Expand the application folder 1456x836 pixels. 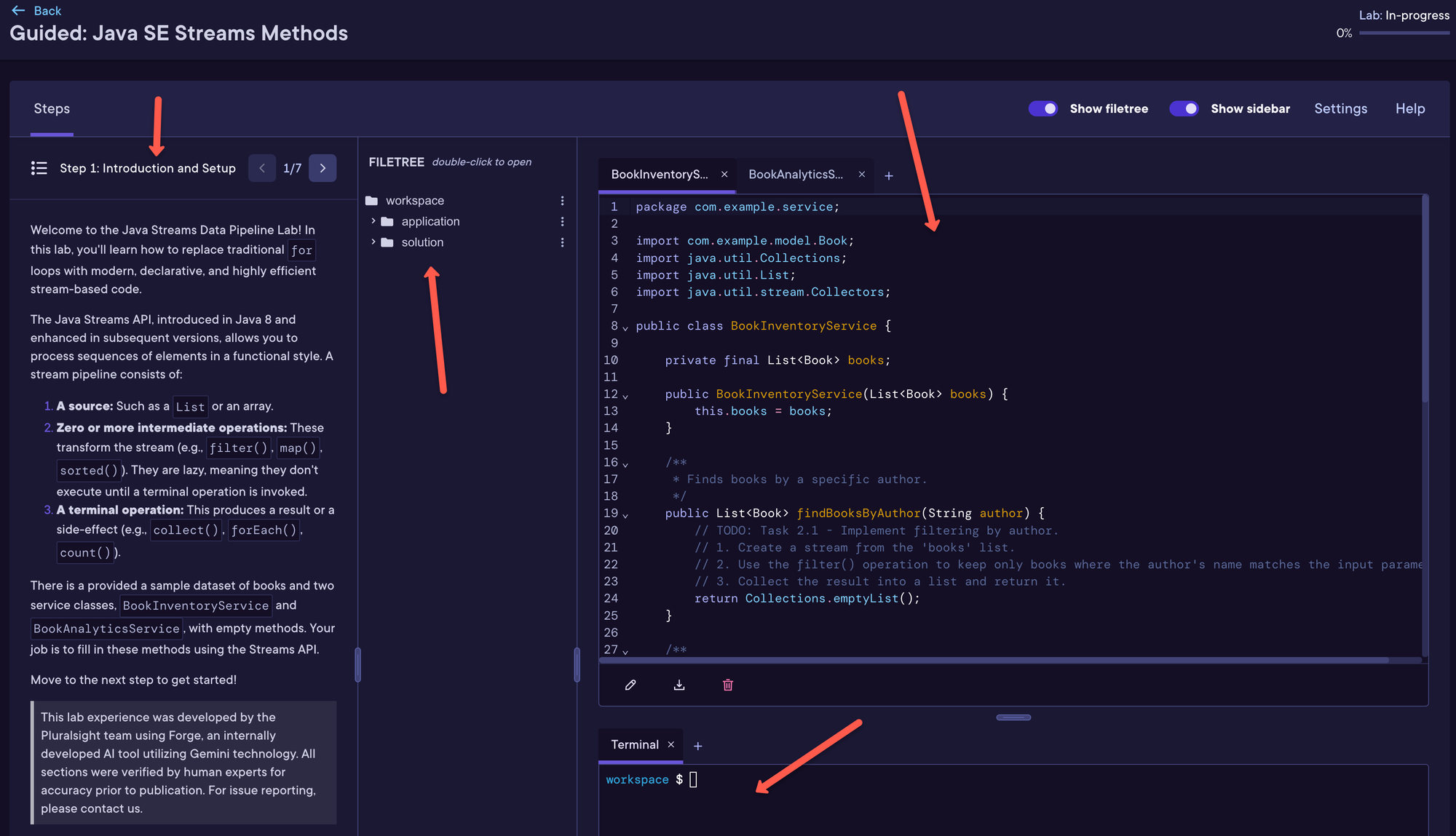(373, 221)
